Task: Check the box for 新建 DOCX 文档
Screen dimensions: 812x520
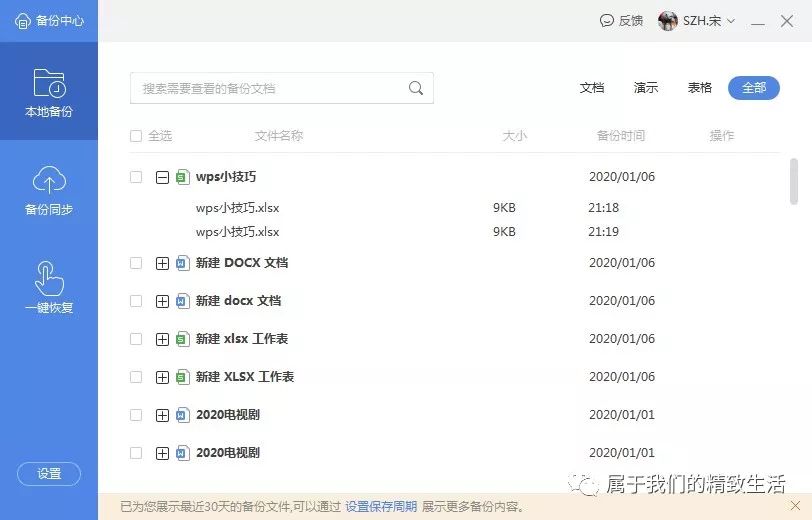Action: tap(136, 263)
